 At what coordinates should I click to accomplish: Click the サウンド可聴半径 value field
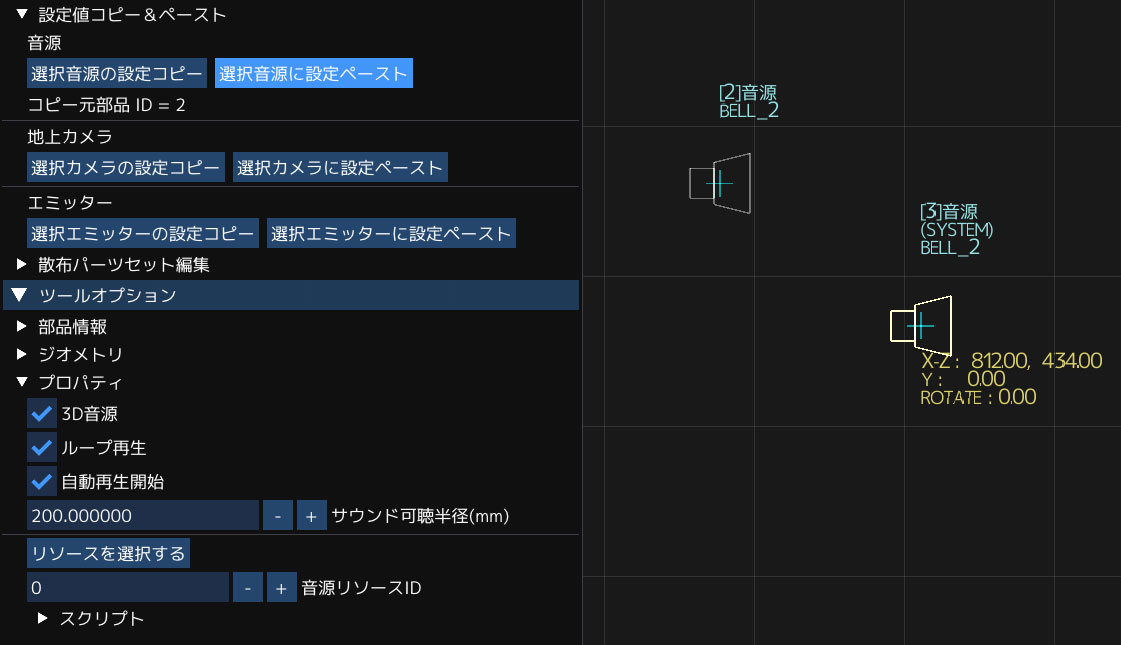tap(143, 515)
